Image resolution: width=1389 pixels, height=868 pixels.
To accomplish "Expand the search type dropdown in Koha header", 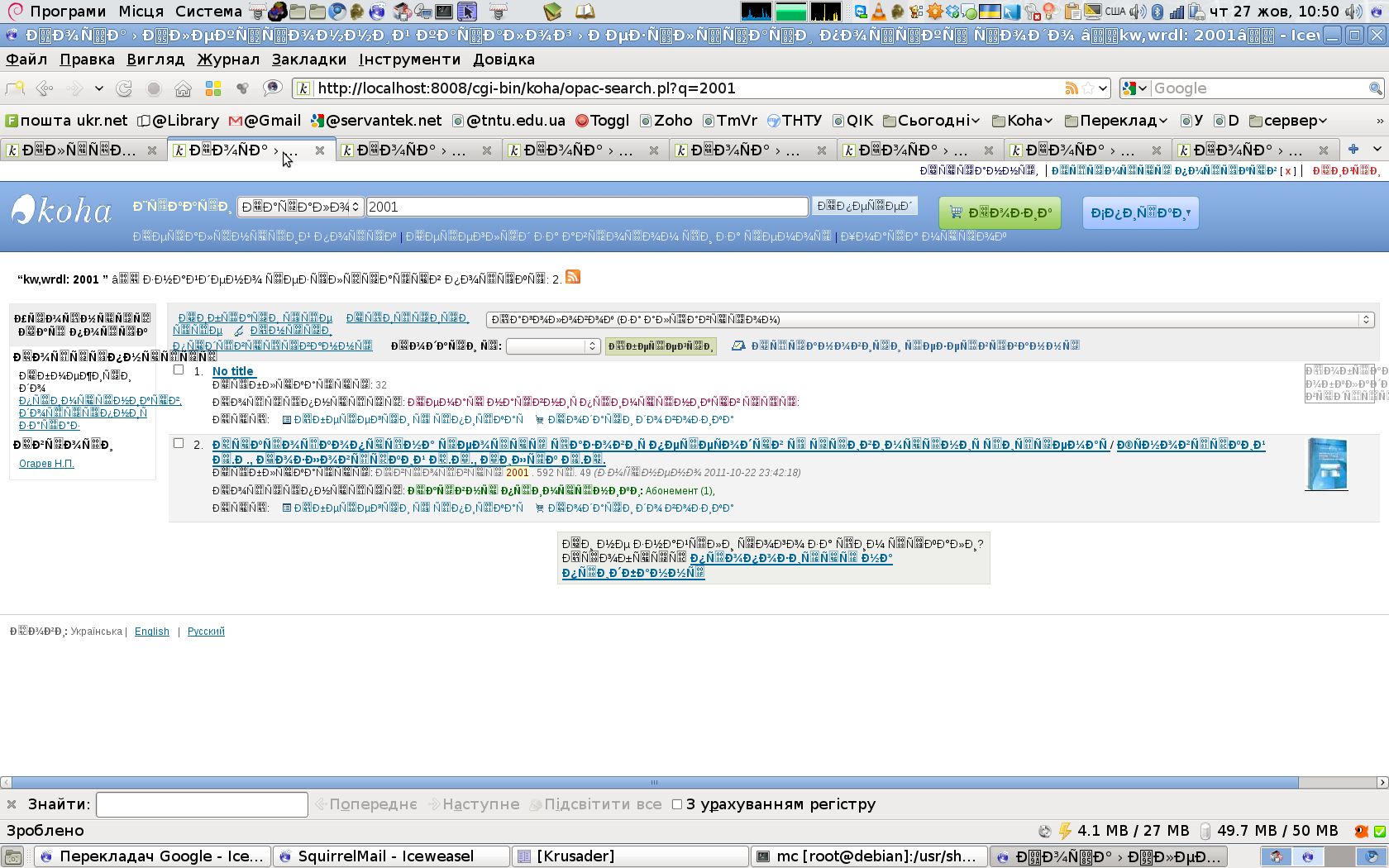I will click(300, 207).
